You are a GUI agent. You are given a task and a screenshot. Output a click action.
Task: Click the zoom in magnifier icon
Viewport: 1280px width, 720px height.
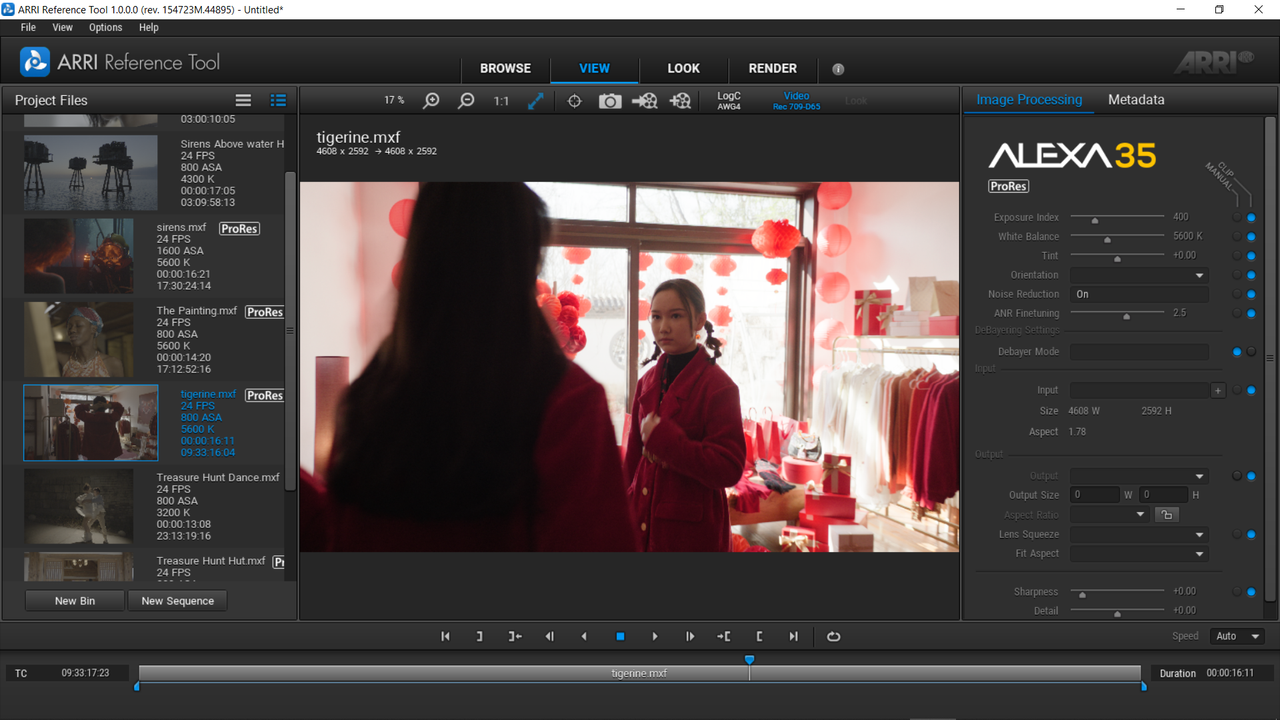pos(432,101)
